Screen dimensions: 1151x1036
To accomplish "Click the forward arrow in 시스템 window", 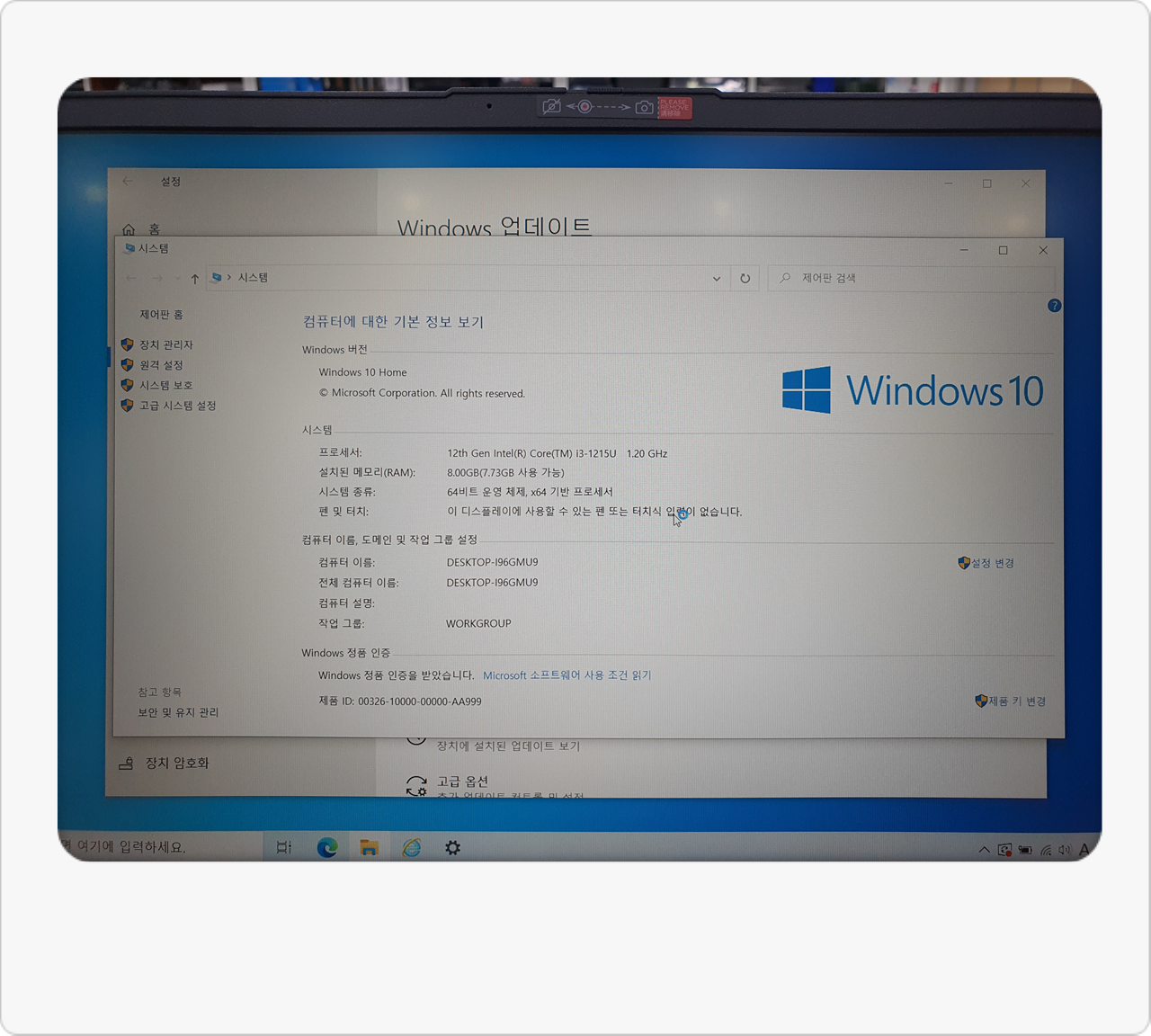I will [157, 279].
